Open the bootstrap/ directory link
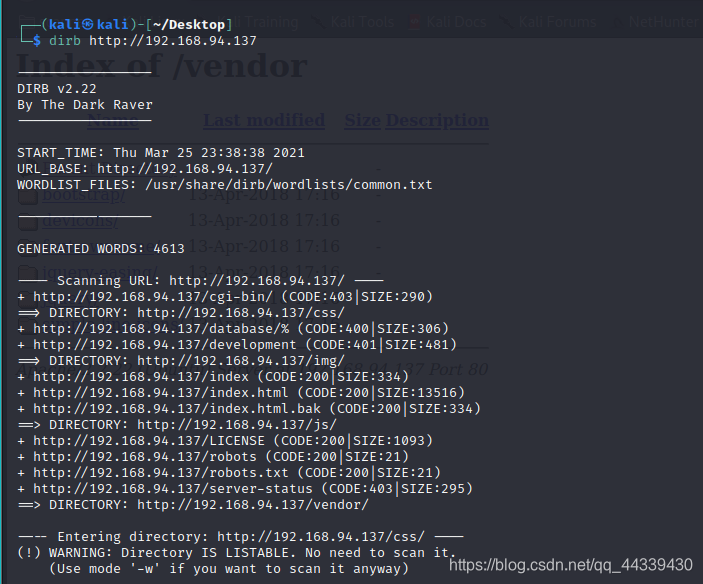703x584 pixels. click(84, 195)
